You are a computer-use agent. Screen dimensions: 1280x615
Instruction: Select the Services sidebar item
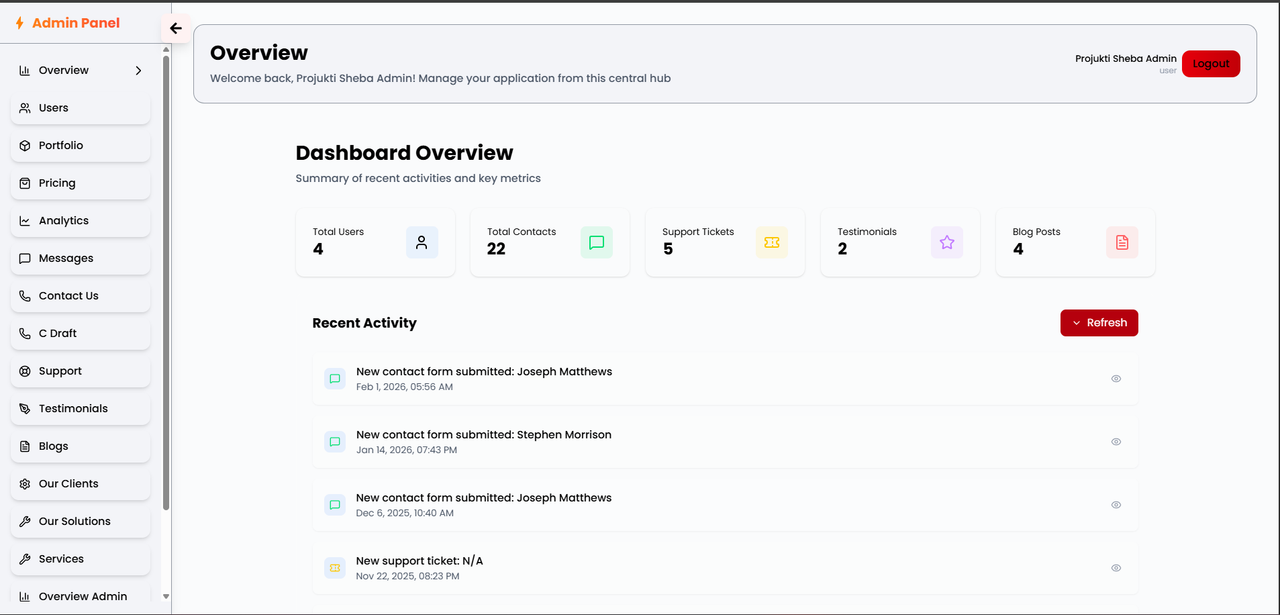80,559
